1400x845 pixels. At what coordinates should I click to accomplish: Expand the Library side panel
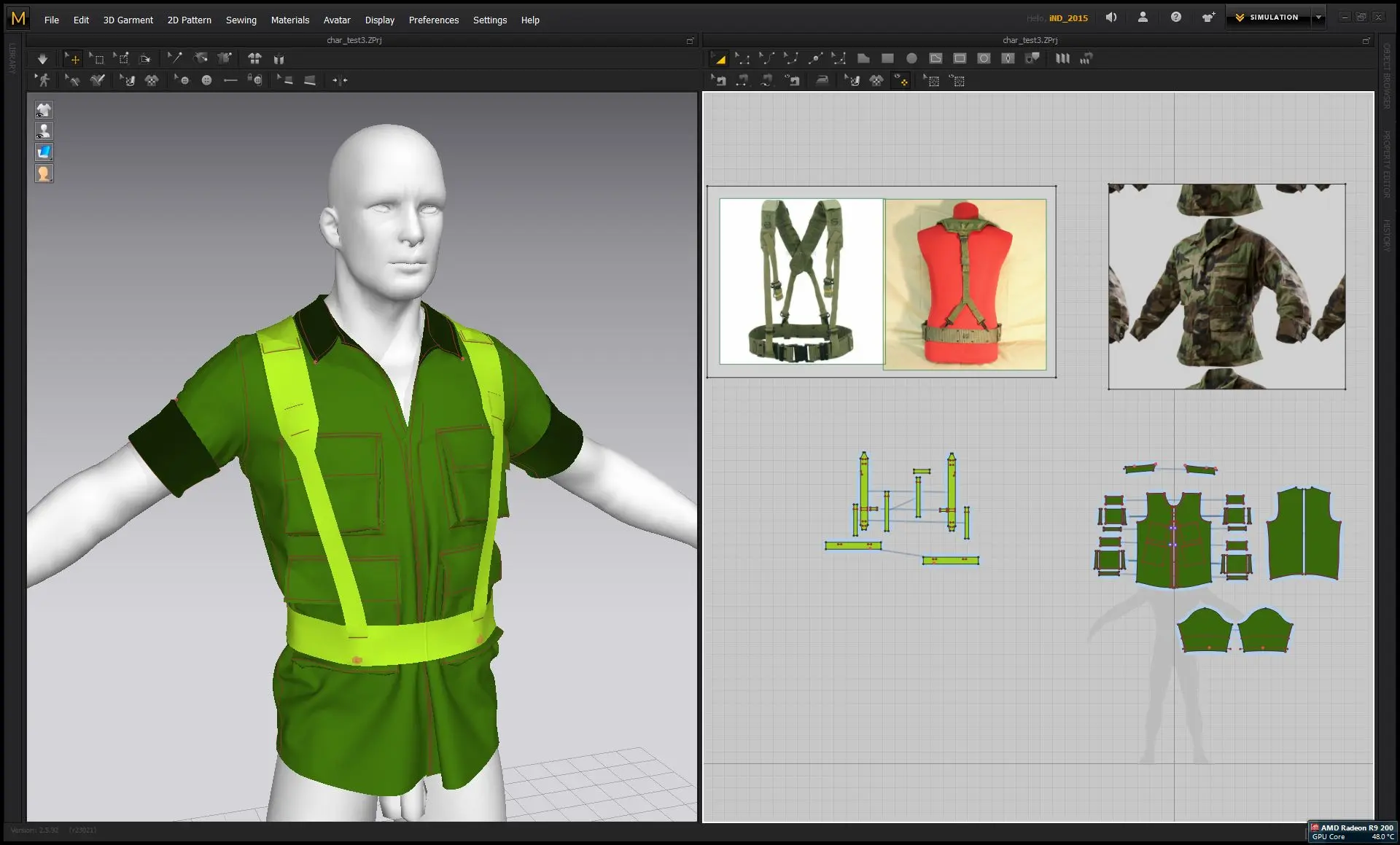[12, 58]
